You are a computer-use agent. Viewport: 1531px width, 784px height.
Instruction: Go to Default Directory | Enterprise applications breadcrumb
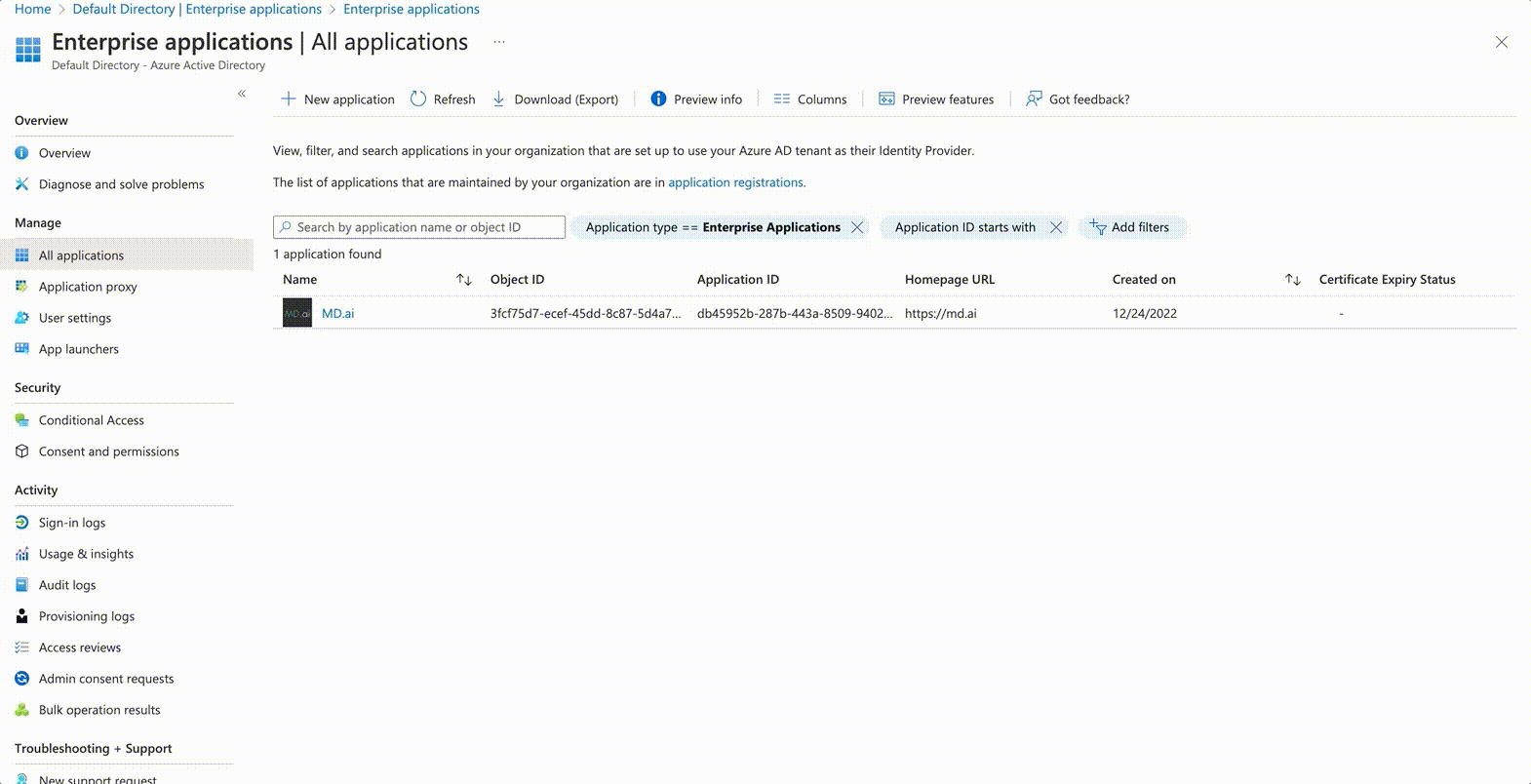tap(197, 9)
